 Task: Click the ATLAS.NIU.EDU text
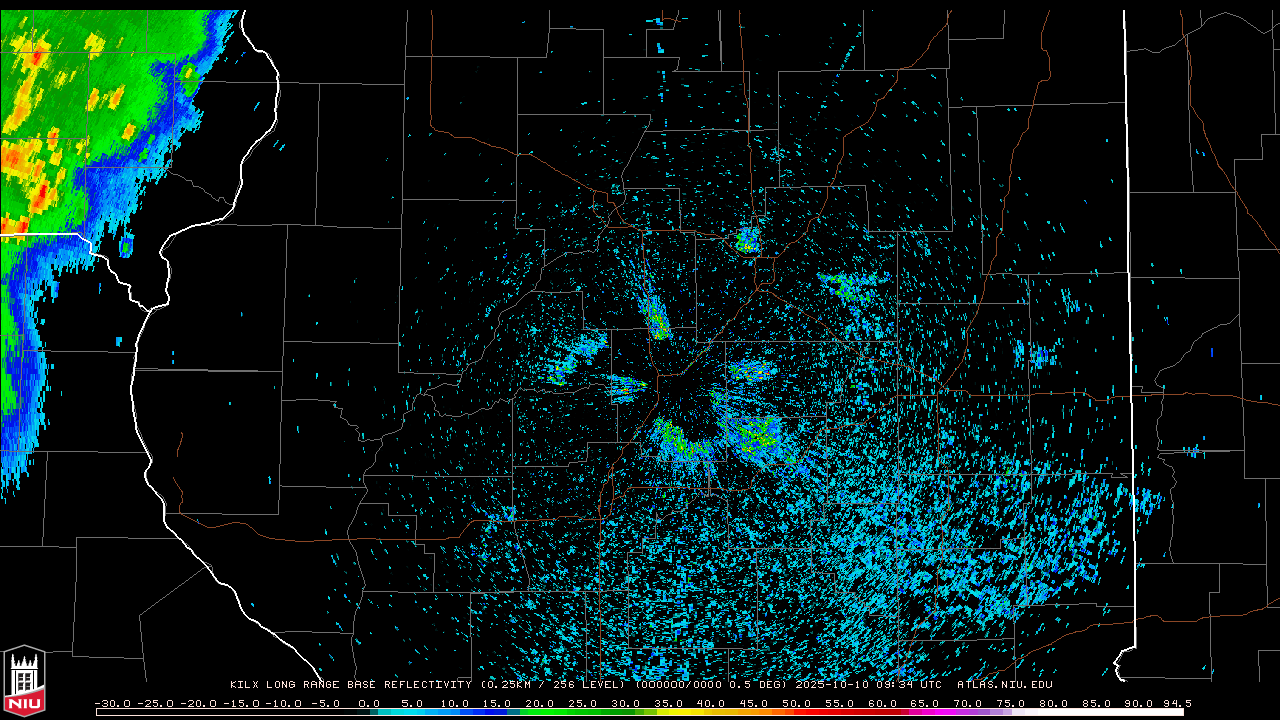[1005, 685]
